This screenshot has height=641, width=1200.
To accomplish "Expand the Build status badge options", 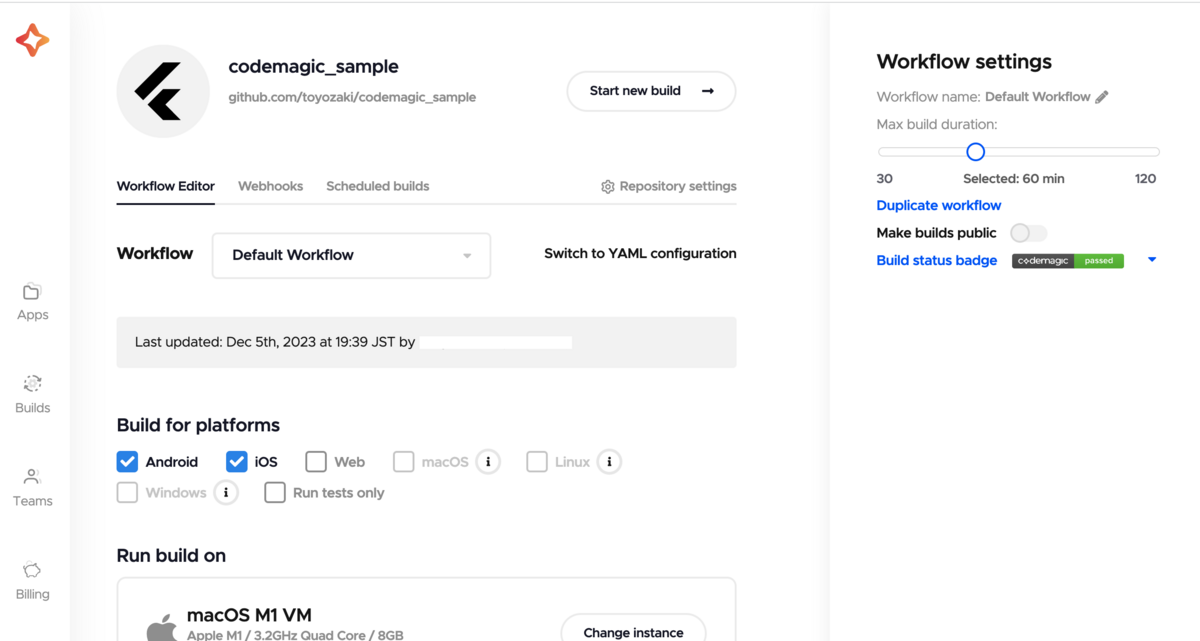I will [x=1151, y=259].
